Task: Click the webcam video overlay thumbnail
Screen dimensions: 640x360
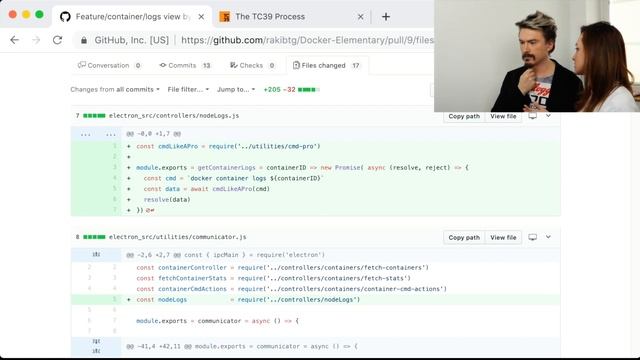Action: [x=537, y=56]
